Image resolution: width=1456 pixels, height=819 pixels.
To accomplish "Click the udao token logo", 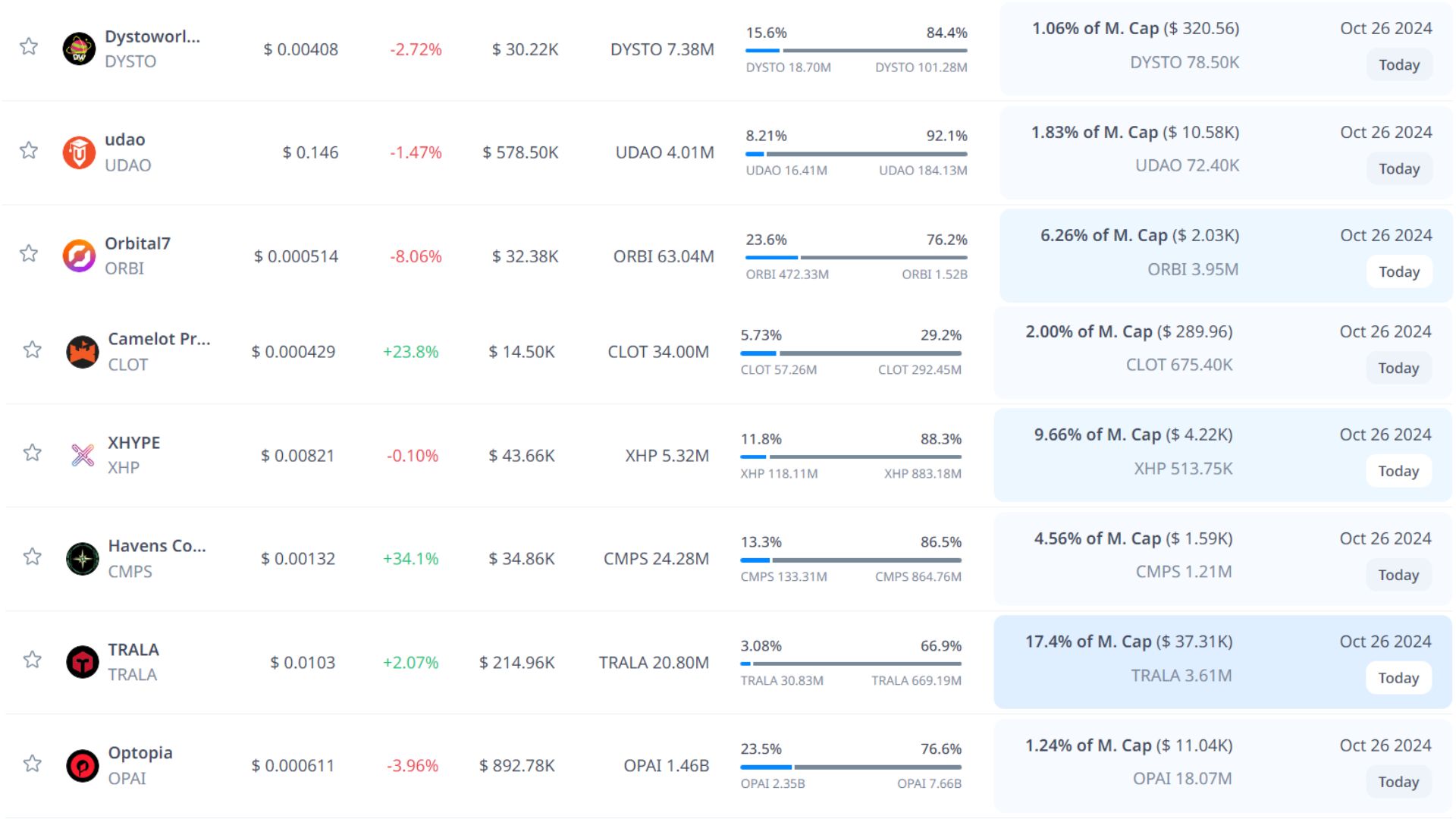I will tap(79, 152).
